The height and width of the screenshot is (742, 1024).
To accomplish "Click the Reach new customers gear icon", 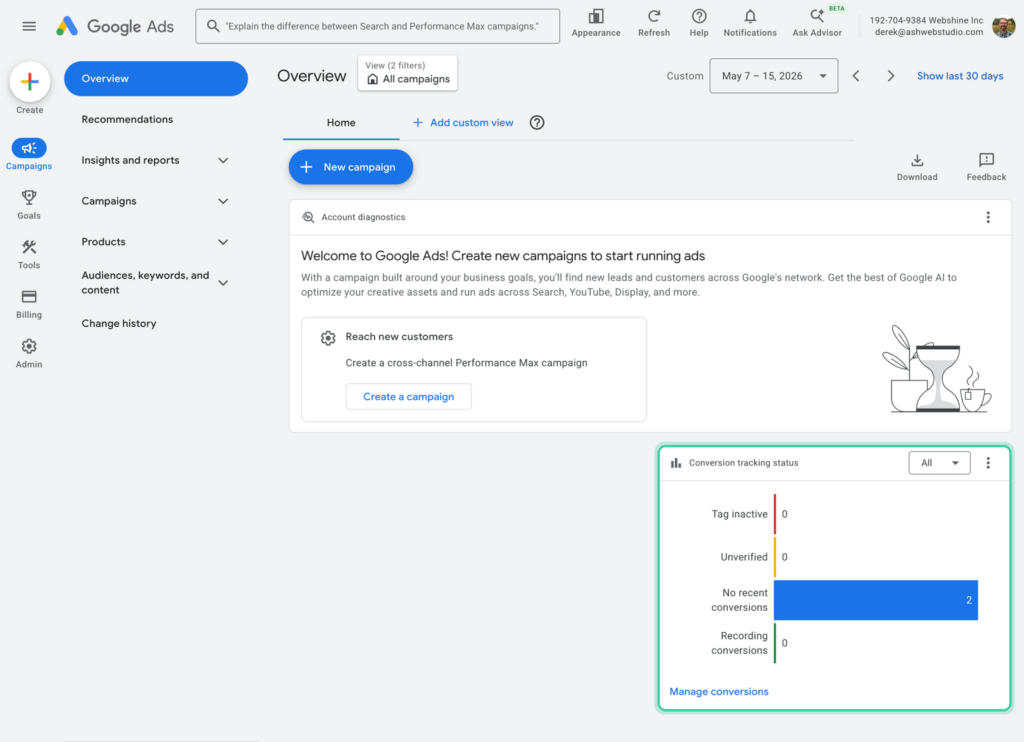I will coord(328,338).
